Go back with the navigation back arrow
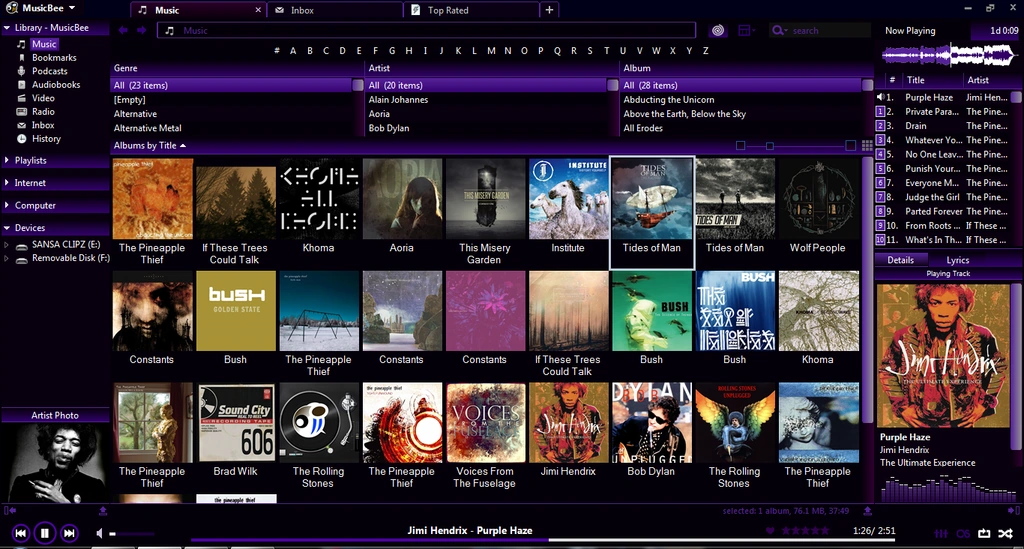The height and width of the screenshot is (549, 1024). (123, 30)
